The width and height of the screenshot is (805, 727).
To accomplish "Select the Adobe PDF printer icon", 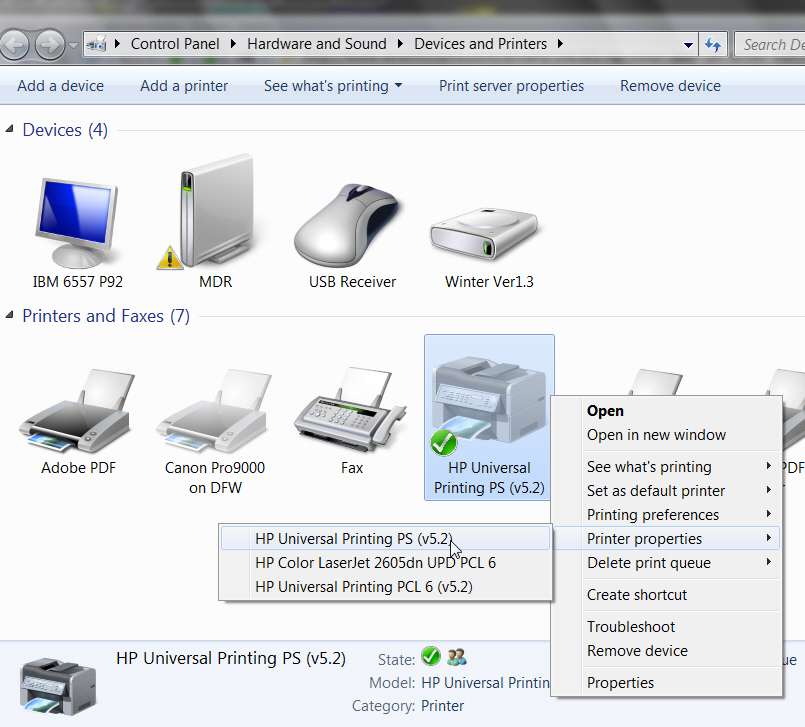I will click(78, 411).
